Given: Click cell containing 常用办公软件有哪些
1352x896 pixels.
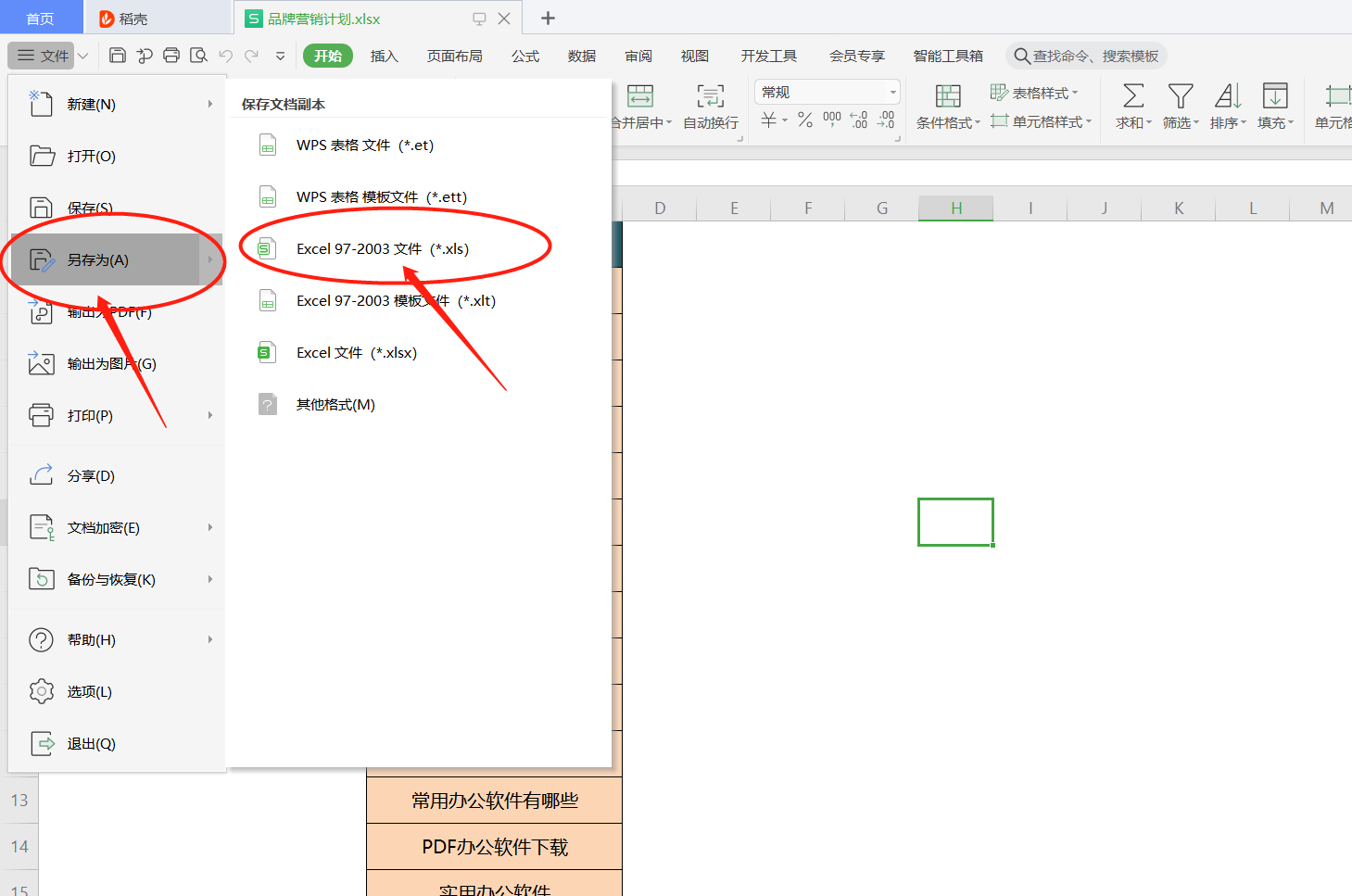Looking at the screenshot, I should (x=495, y=801).
